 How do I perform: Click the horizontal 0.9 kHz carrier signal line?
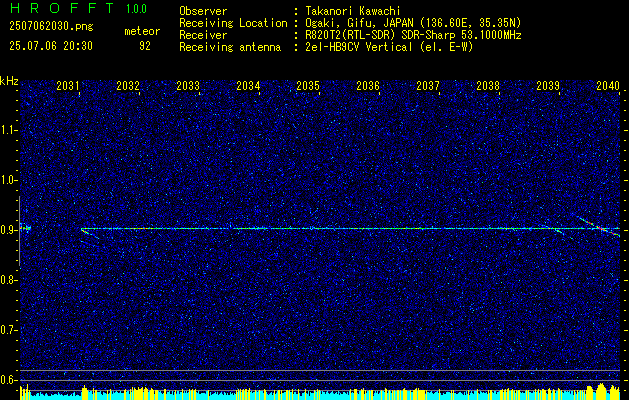point(350,228)
